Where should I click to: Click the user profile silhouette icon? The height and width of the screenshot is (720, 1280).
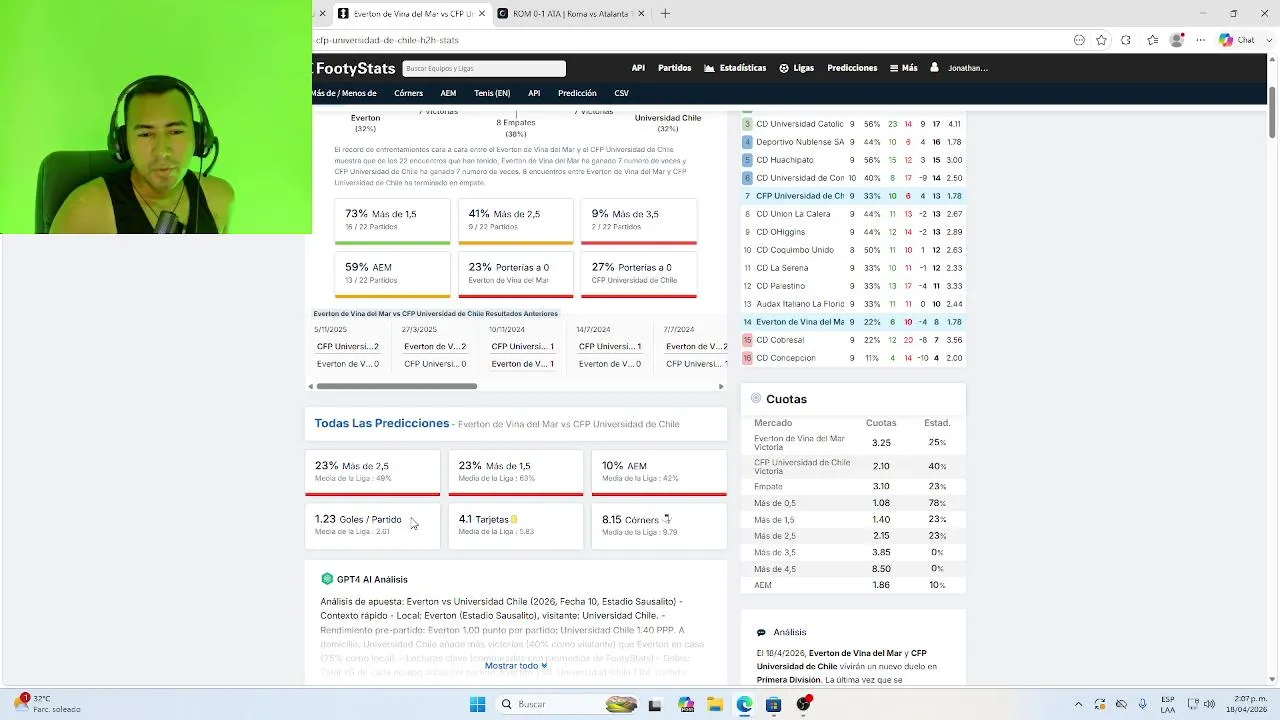pyautogui.click(x=934, y=67)
